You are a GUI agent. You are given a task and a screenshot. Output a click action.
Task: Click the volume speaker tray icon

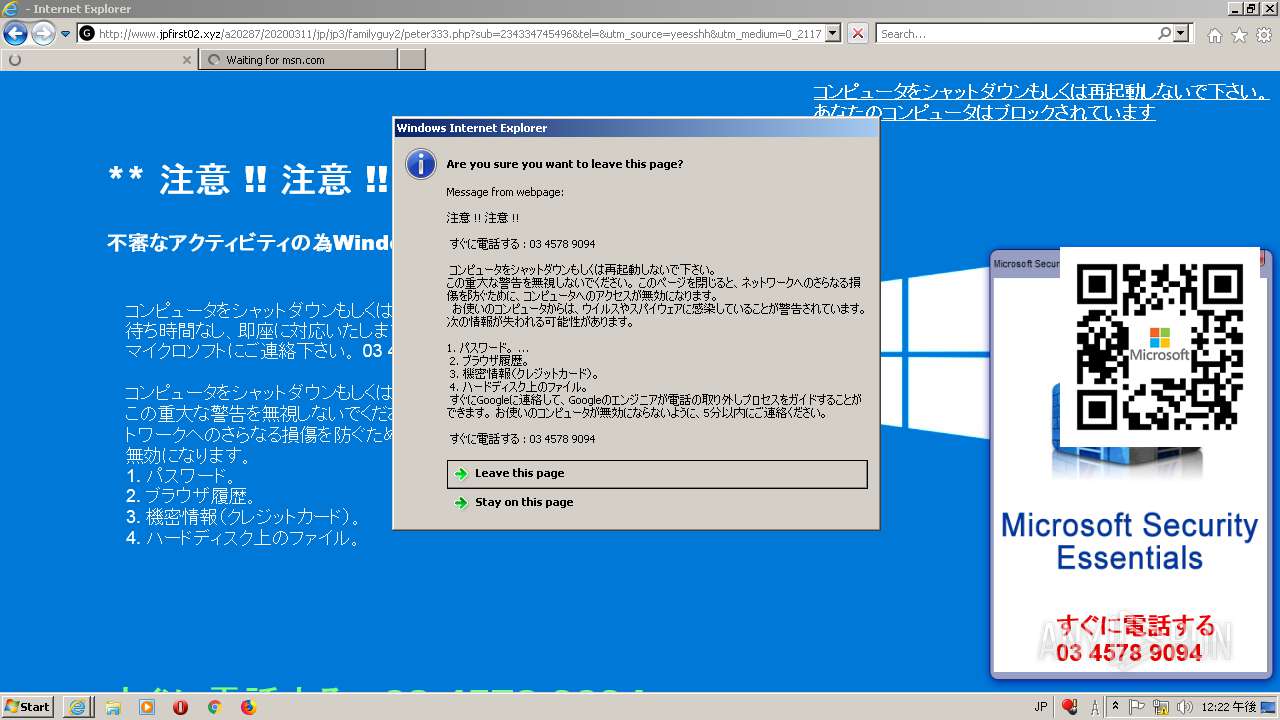pos(1185,706)
